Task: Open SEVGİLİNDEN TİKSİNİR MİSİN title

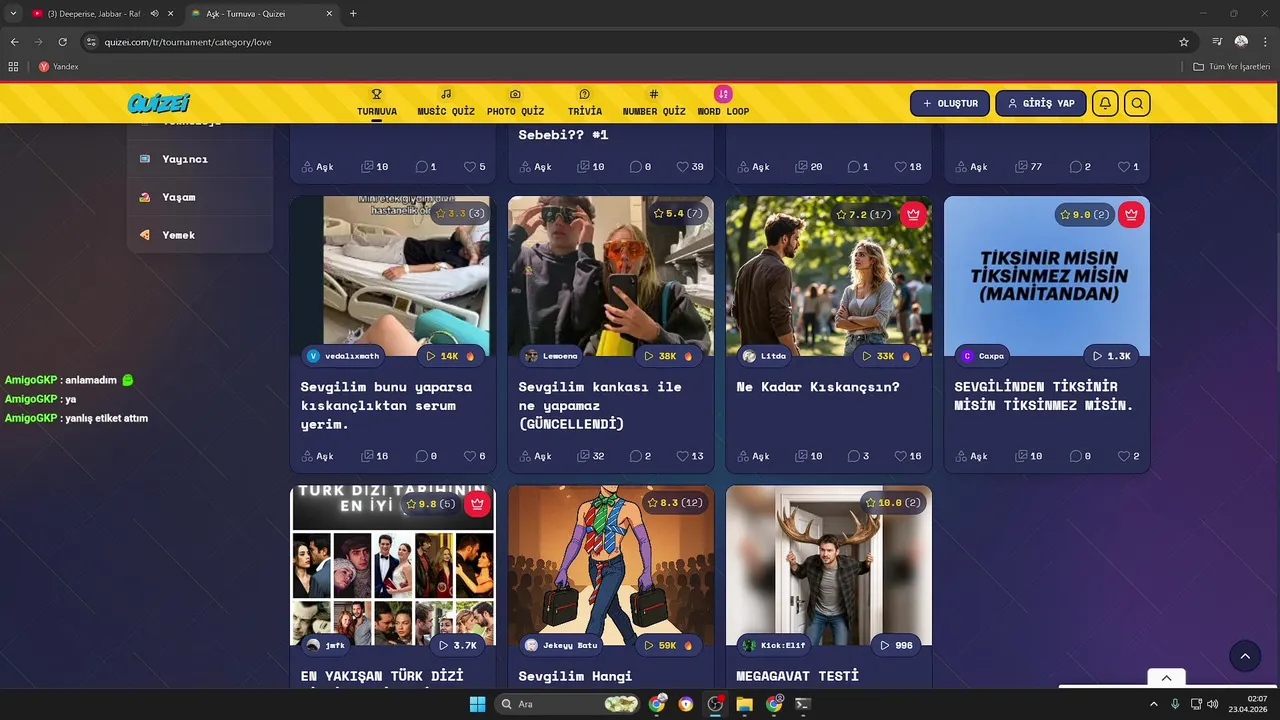Action: point(1044,396)
